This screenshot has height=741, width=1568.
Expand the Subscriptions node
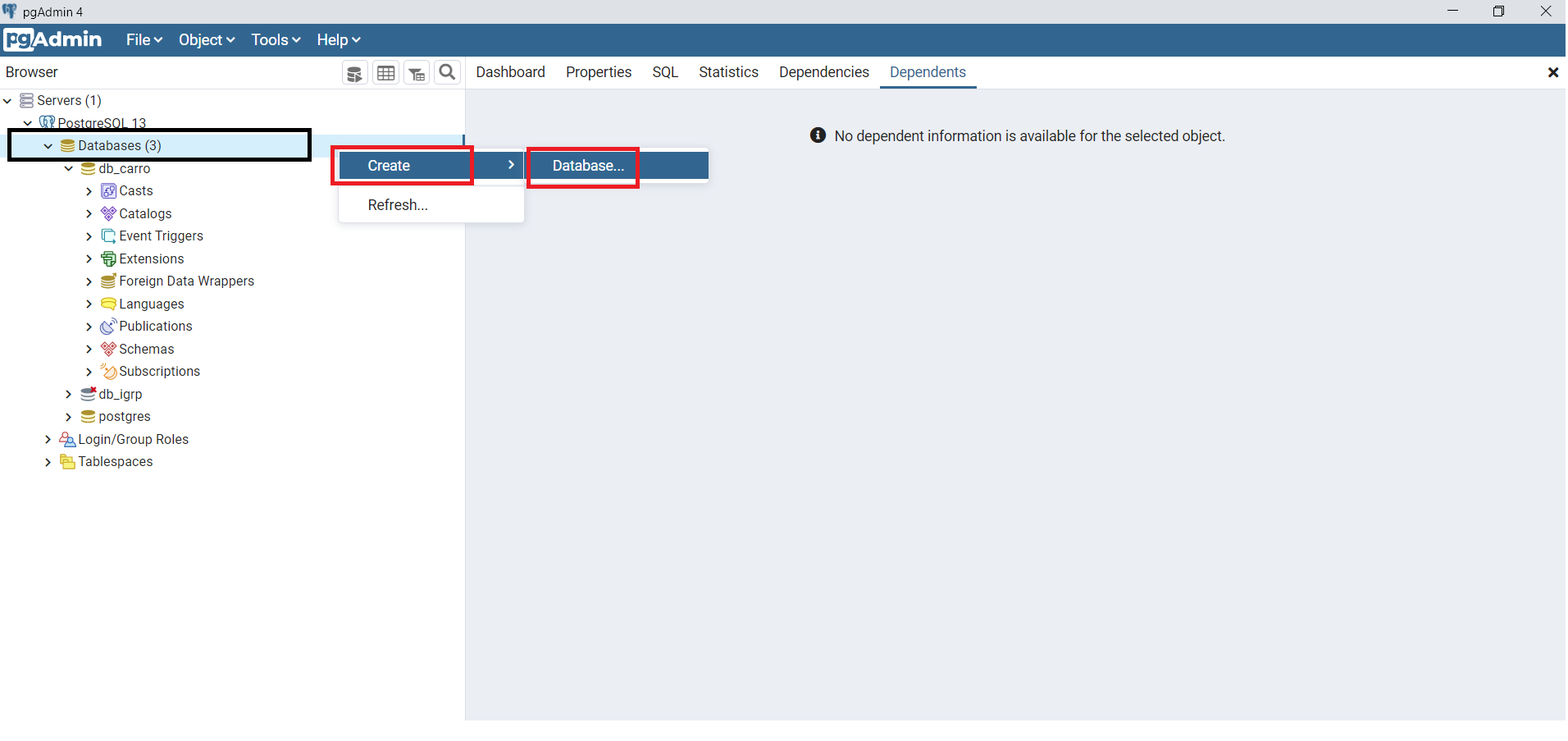point(89,372)
